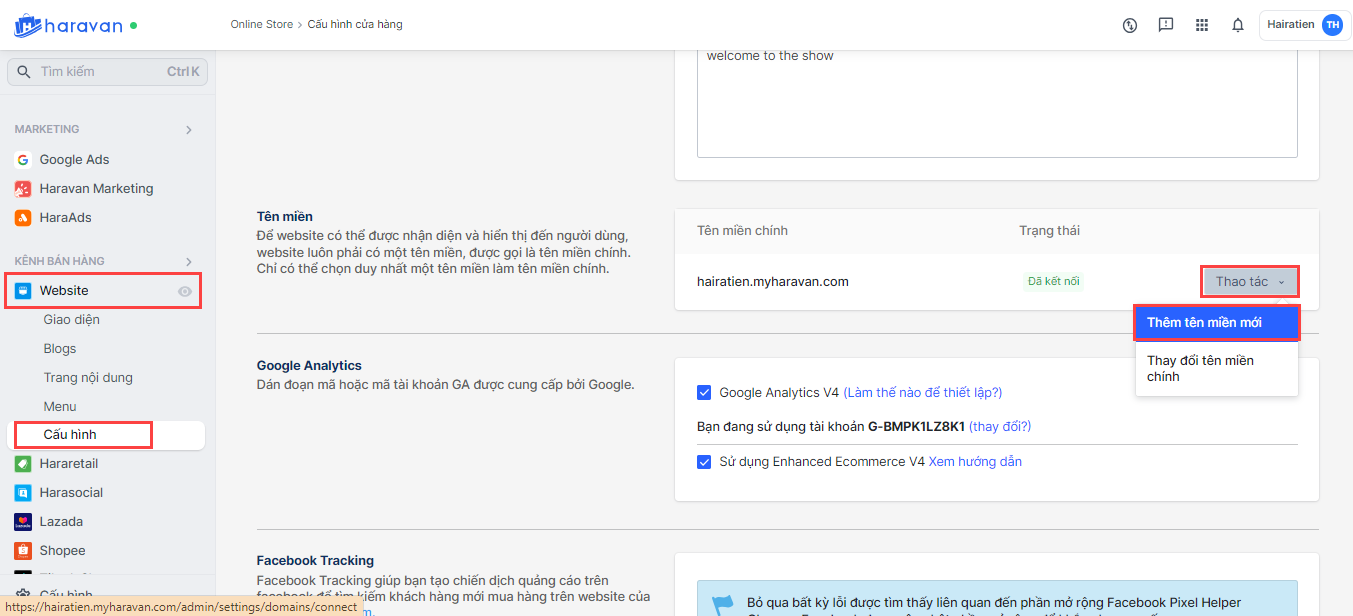1353x616 pixels.
Task: Focus the Tìm kiếm search field
Action: click(100, 72)
